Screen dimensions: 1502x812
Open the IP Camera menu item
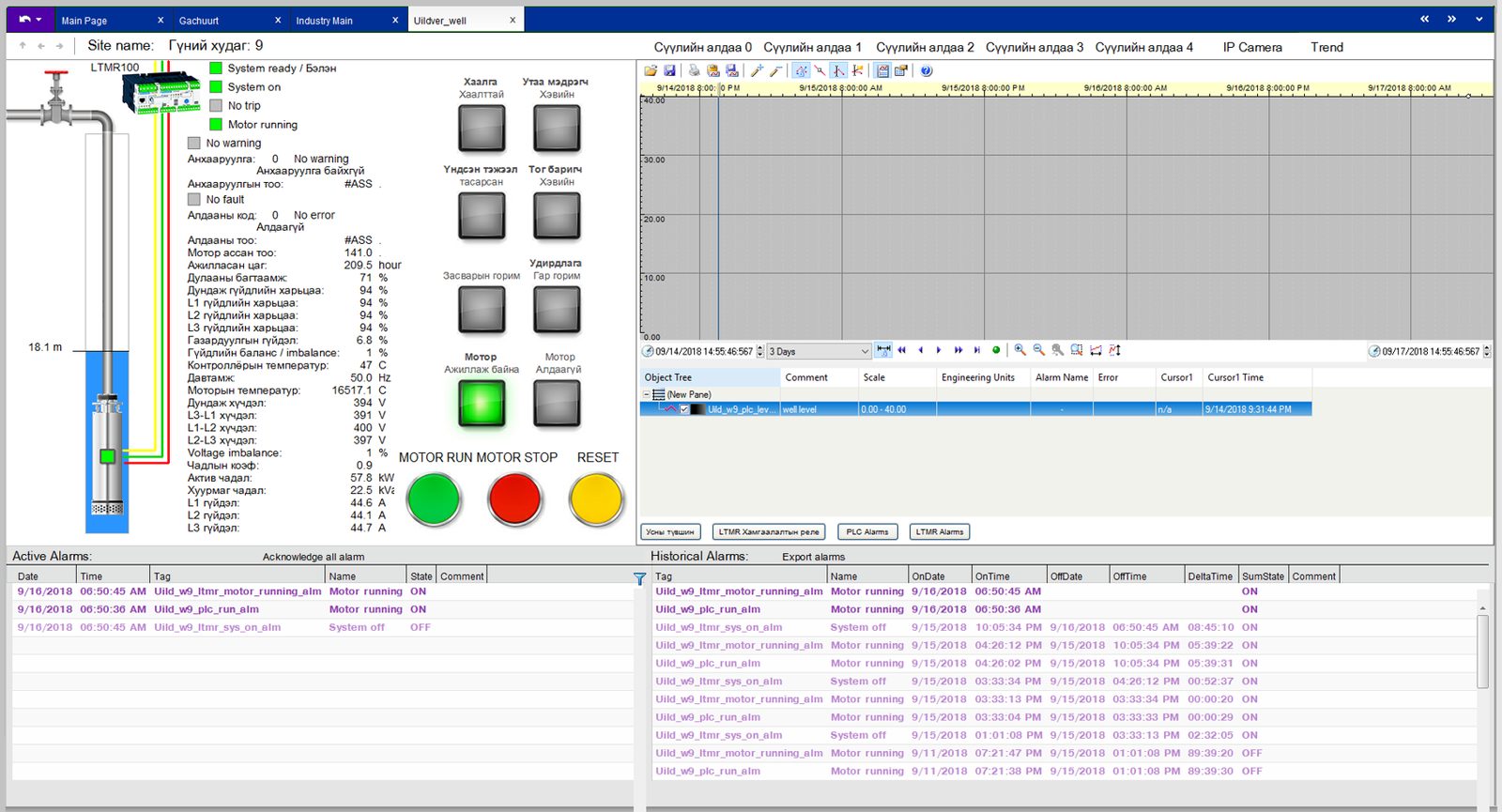[x=1252, y=47]
